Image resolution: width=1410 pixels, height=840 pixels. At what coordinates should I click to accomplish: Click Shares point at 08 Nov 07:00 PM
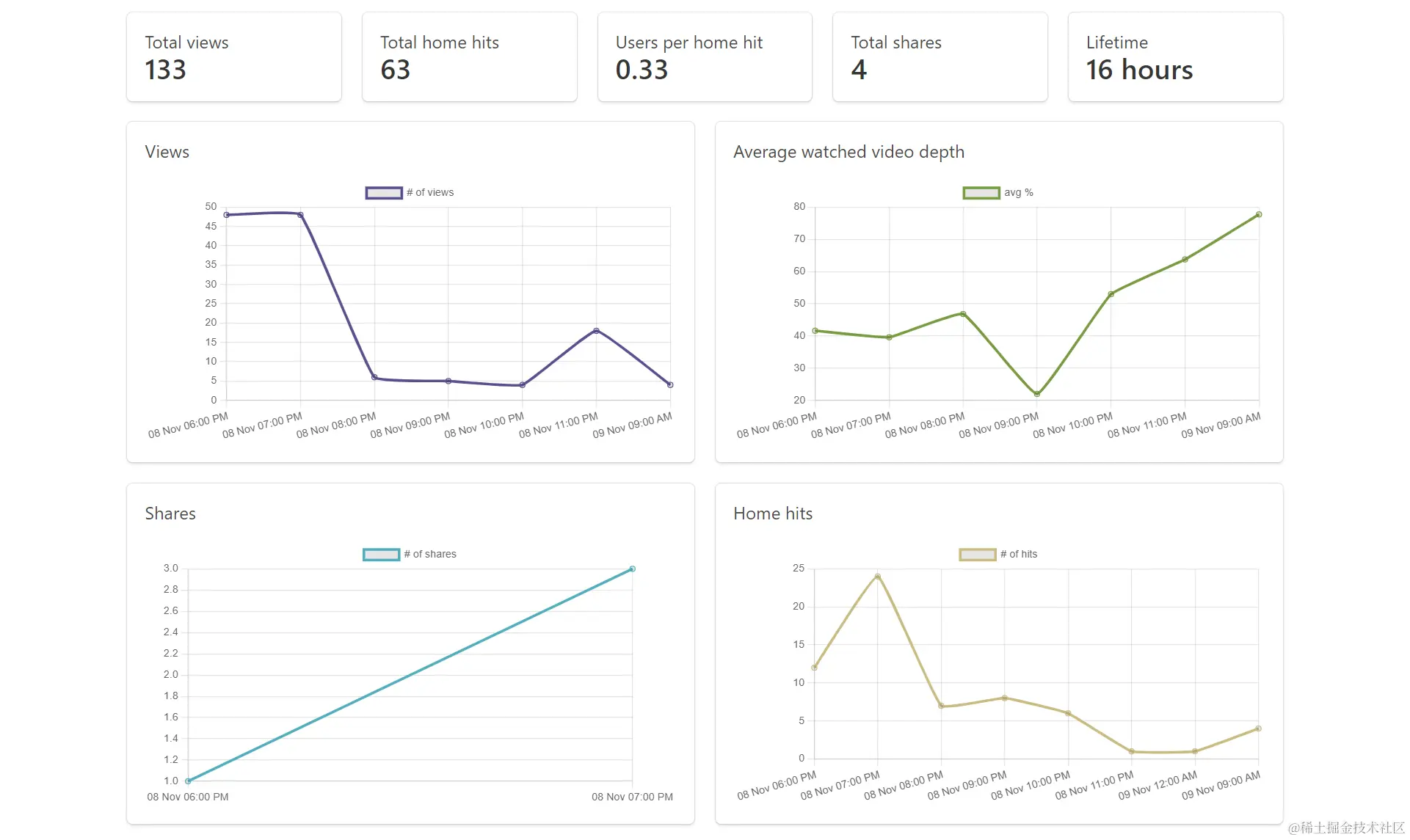pos(632,569)
